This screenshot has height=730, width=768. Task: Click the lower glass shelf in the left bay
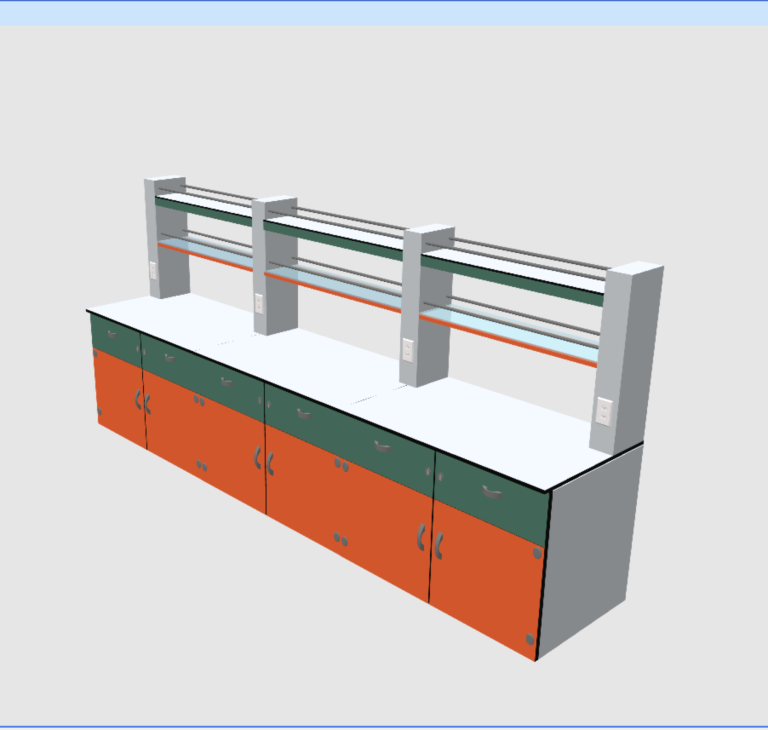point(206,254)
